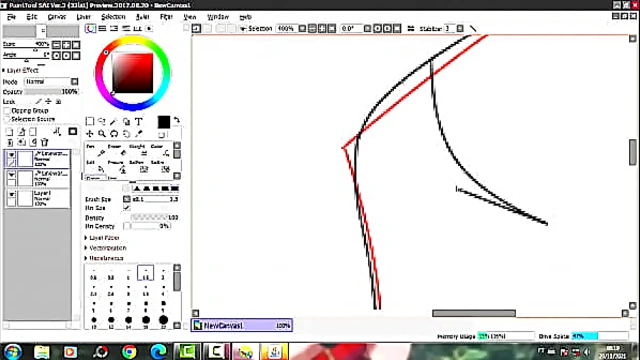Delete layer with the trash icon
This screenshot has height=360, width=640.
(x=44, y=142)
